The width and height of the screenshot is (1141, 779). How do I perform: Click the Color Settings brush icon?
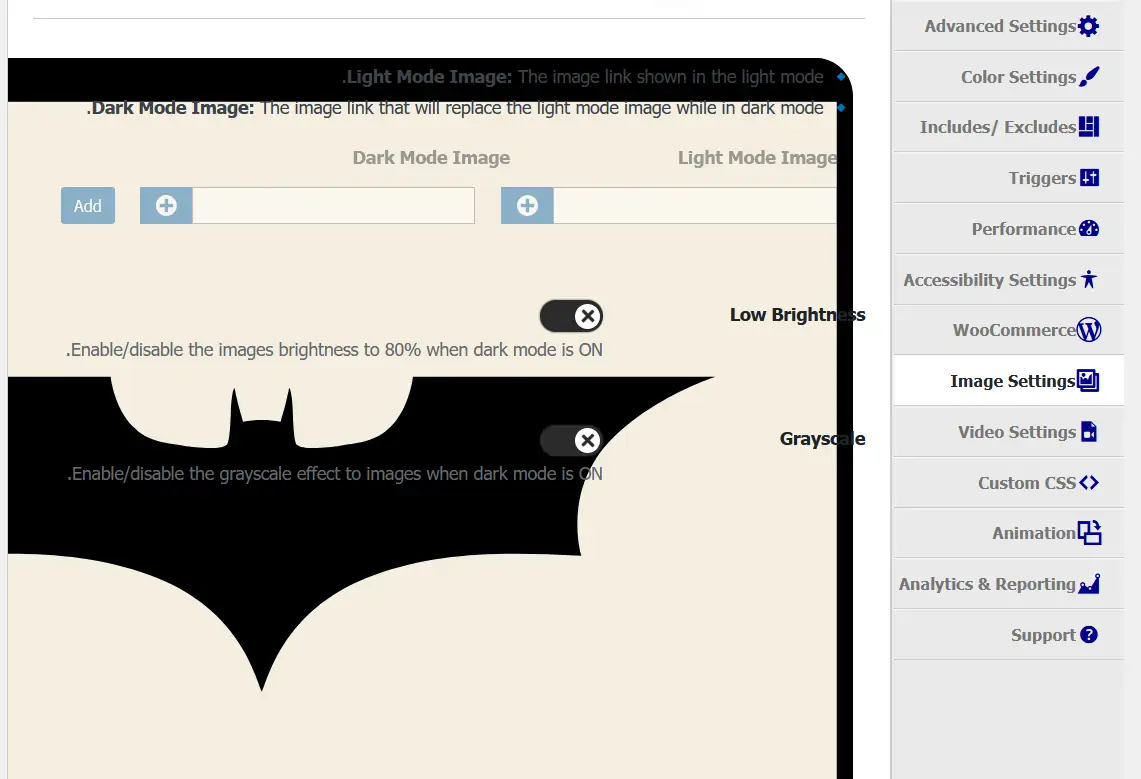point(1089,76)
